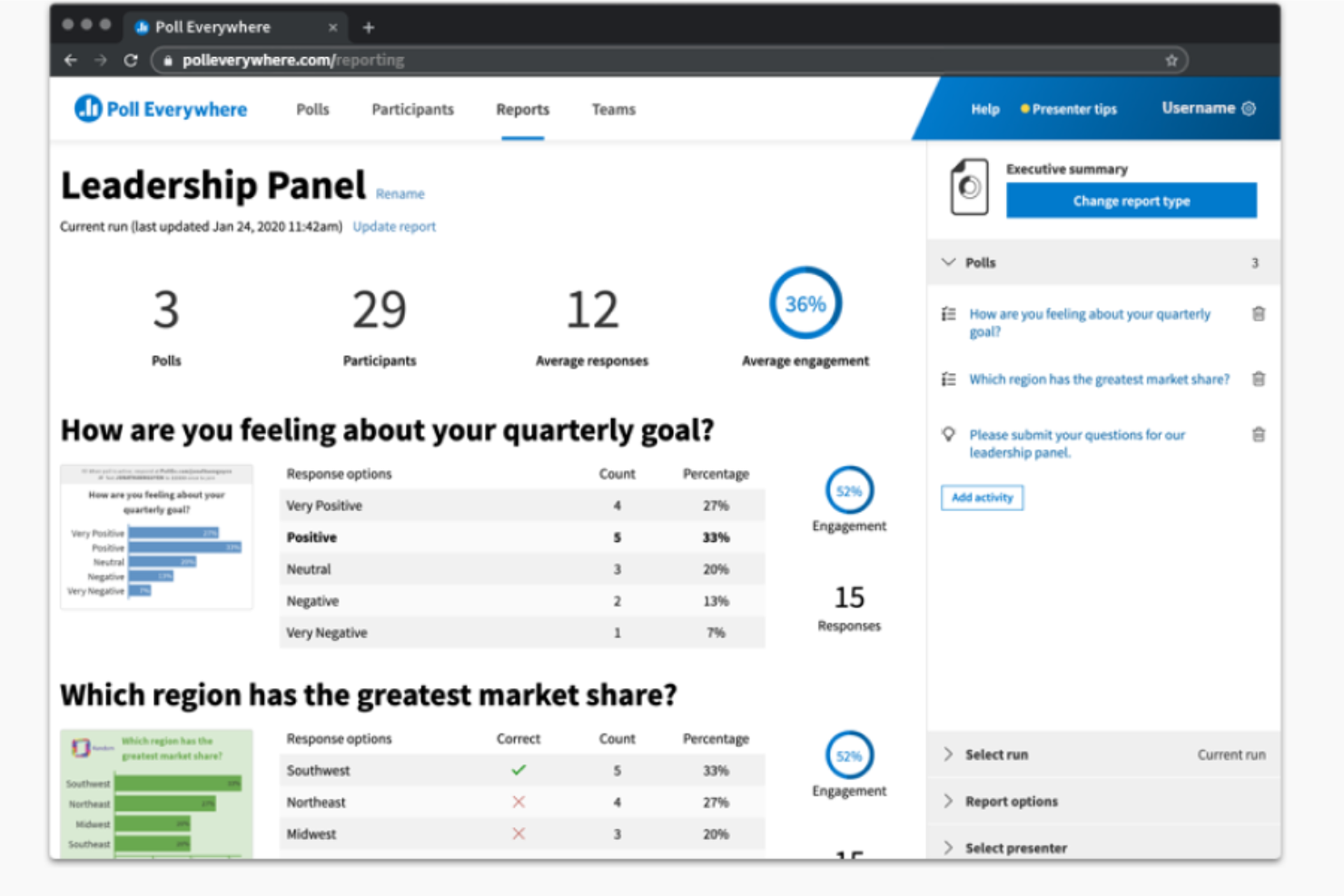Click the Poll Everywhere logo
This screenshot has width=1344, height=896.
click(x=160, y=108)
